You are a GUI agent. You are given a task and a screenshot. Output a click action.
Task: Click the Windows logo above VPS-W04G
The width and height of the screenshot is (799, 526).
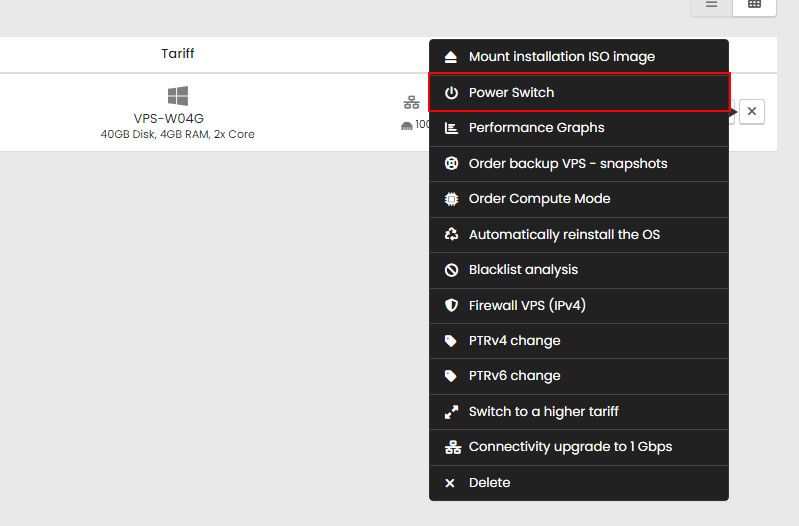[178, 96]
